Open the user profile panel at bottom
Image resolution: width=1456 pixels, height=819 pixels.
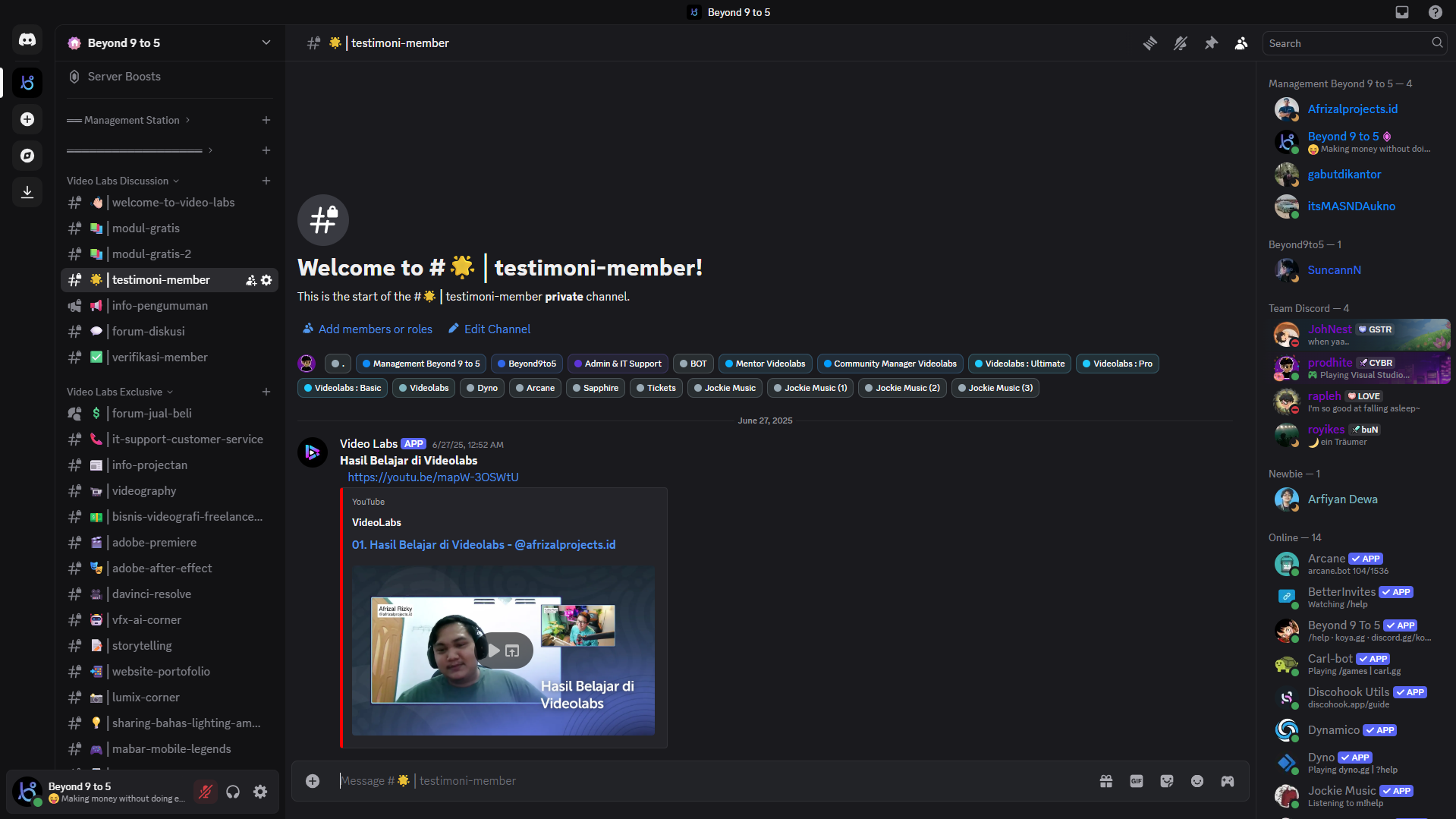pyautogui.click(x=99, y=792)
